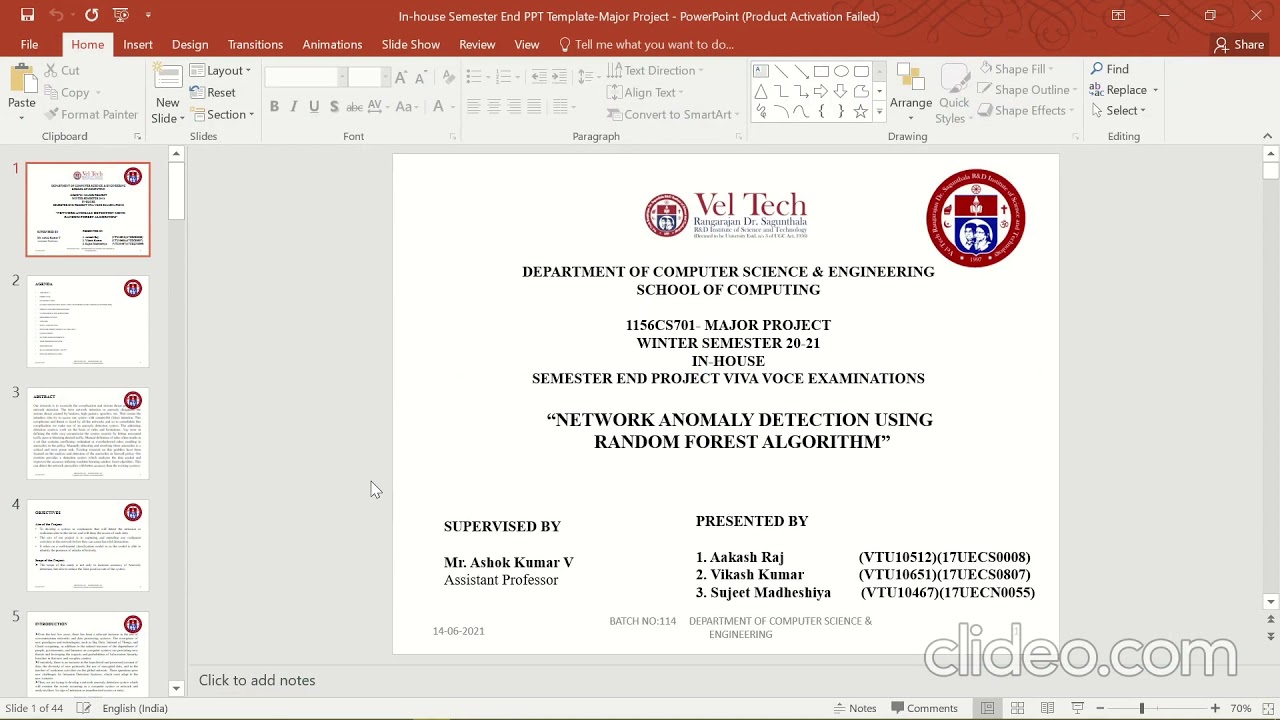Switch to the Animations tab

332,44
